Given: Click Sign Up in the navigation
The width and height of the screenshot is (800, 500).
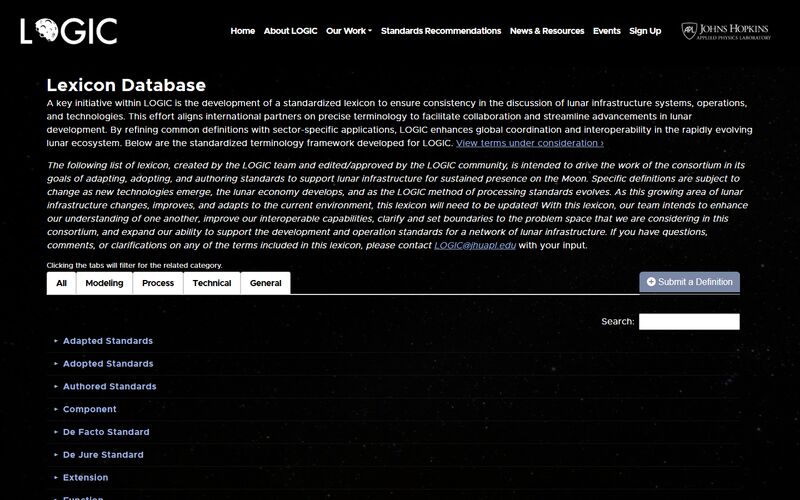Looking at the screenshot, I should point(645,31).
